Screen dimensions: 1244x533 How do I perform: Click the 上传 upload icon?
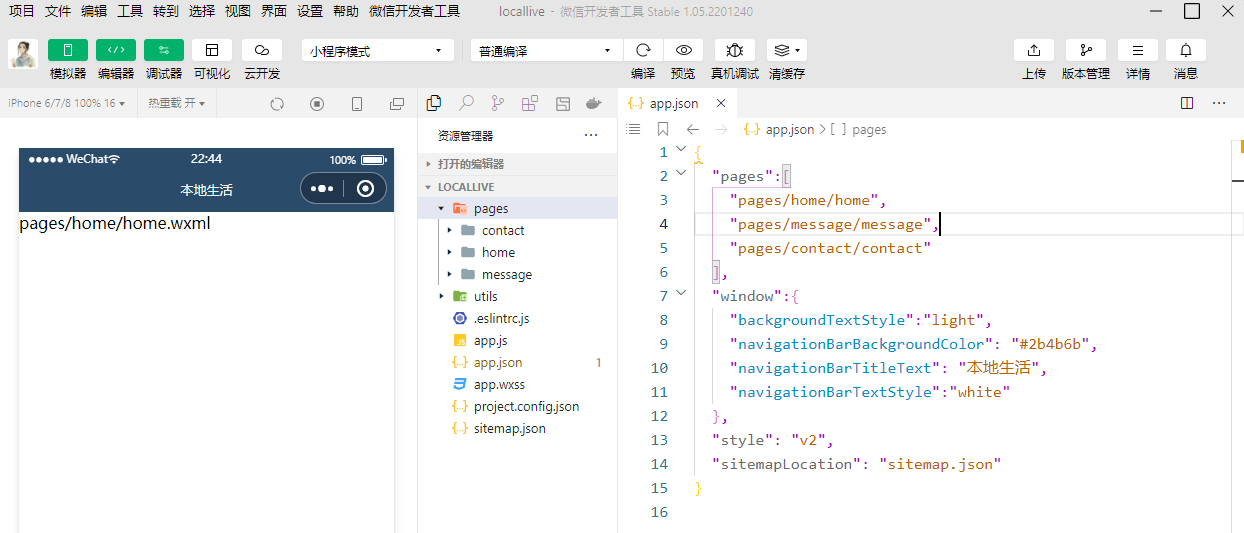pos(1034,50)
